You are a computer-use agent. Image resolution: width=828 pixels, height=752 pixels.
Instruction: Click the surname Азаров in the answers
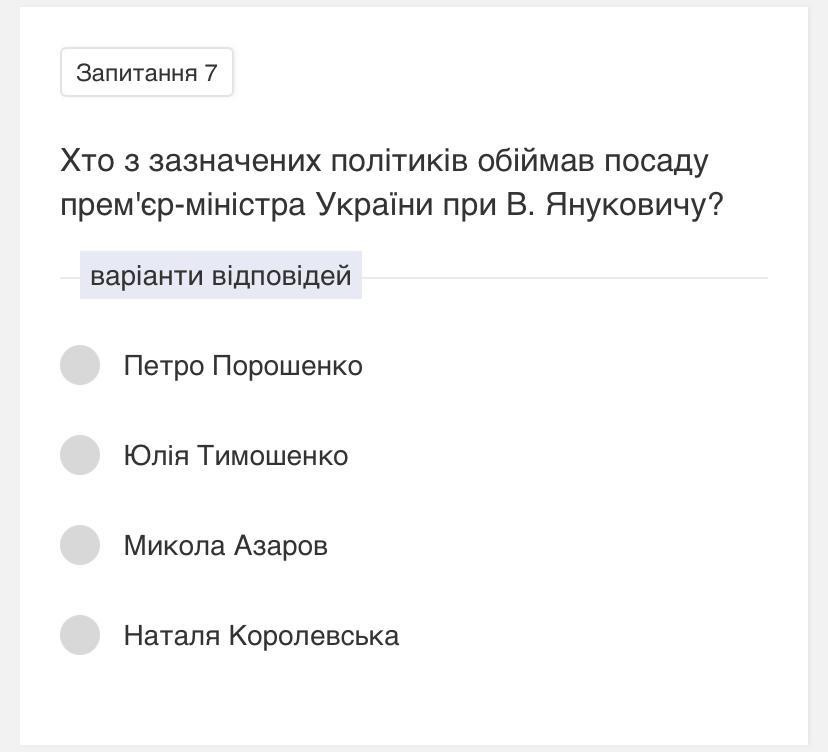click(281, 546)
